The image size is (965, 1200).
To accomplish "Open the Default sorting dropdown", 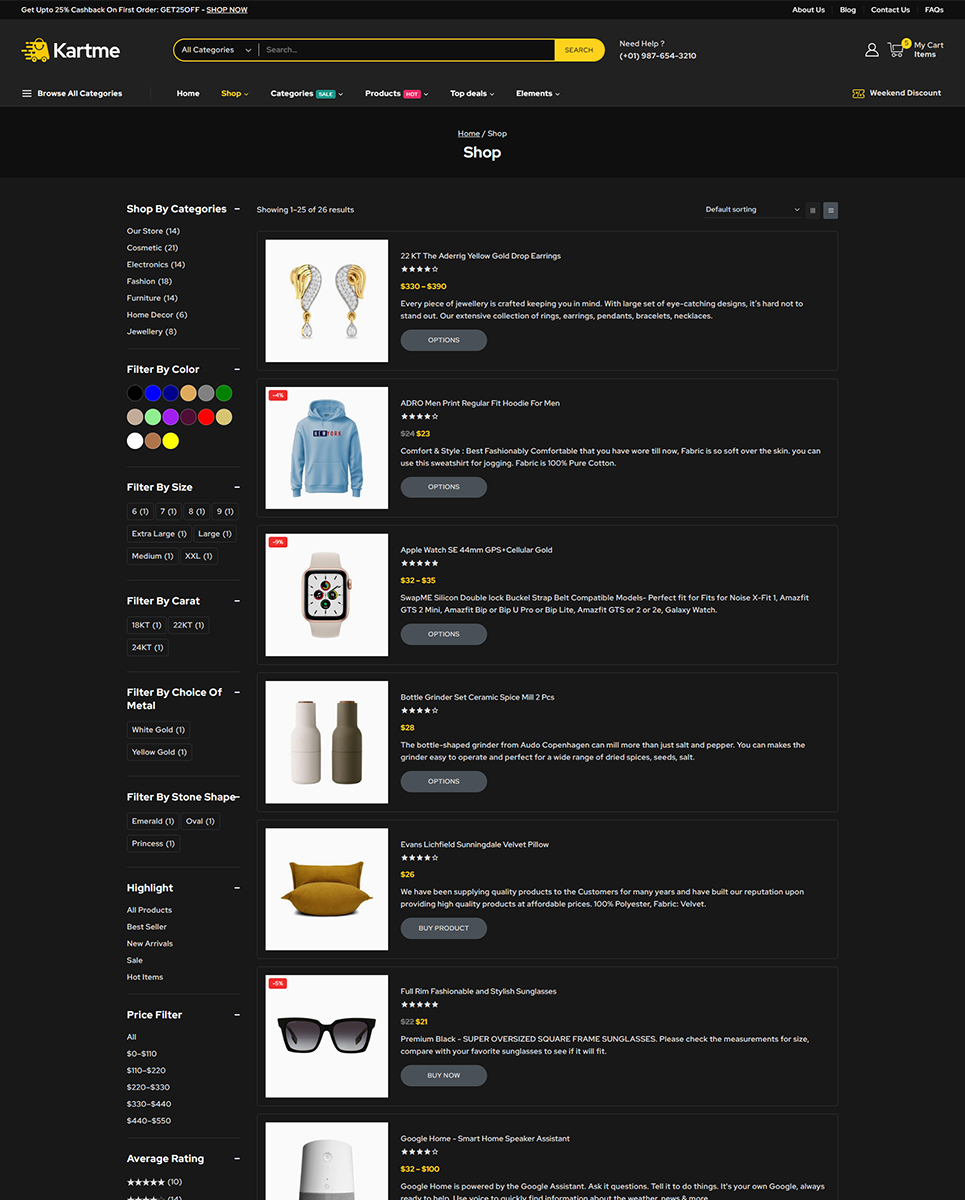I will 752,210.
